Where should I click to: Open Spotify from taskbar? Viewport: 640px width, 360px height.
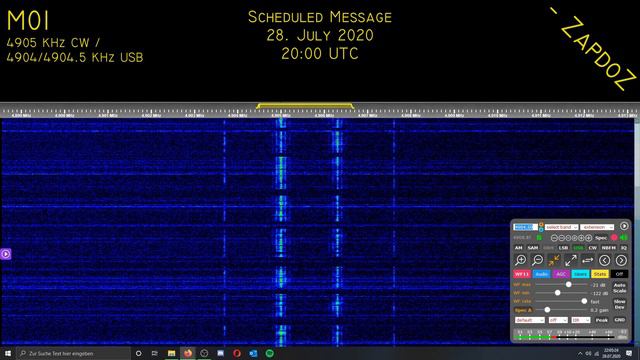click(x=269, y=353)
